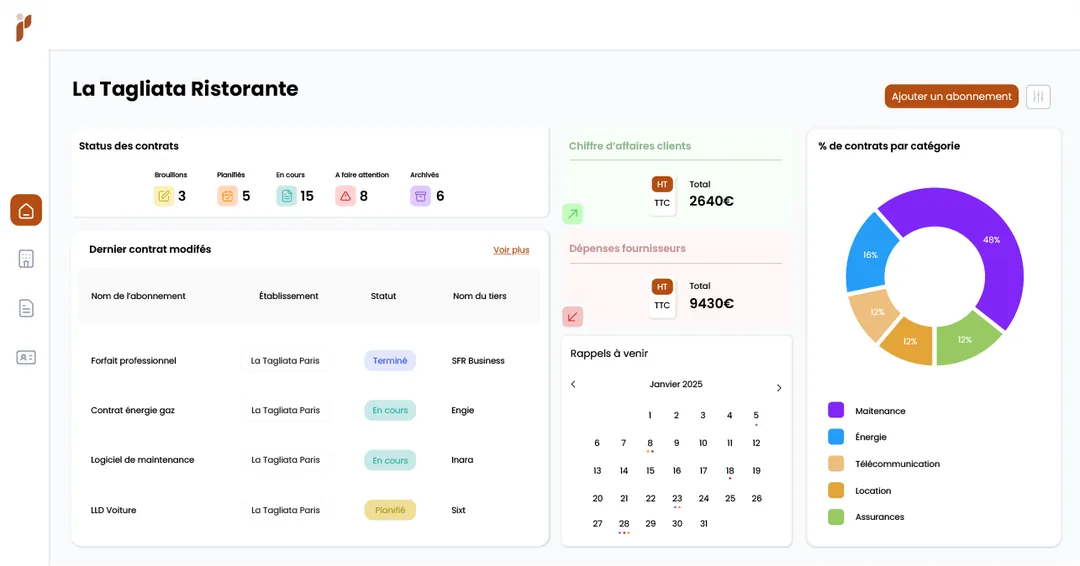Click Inara tiers name
The image size is (1080, 566).
point(462,460)
